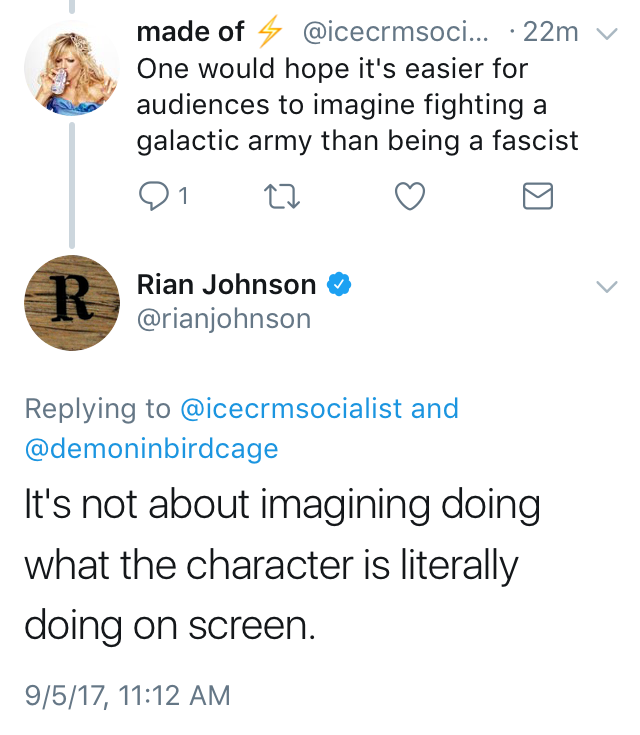Image resolution: width=640 pixels, height=735 pixels.
Task: Open the truncated @icecrmsoci... handle
Action: coord(395,33)
